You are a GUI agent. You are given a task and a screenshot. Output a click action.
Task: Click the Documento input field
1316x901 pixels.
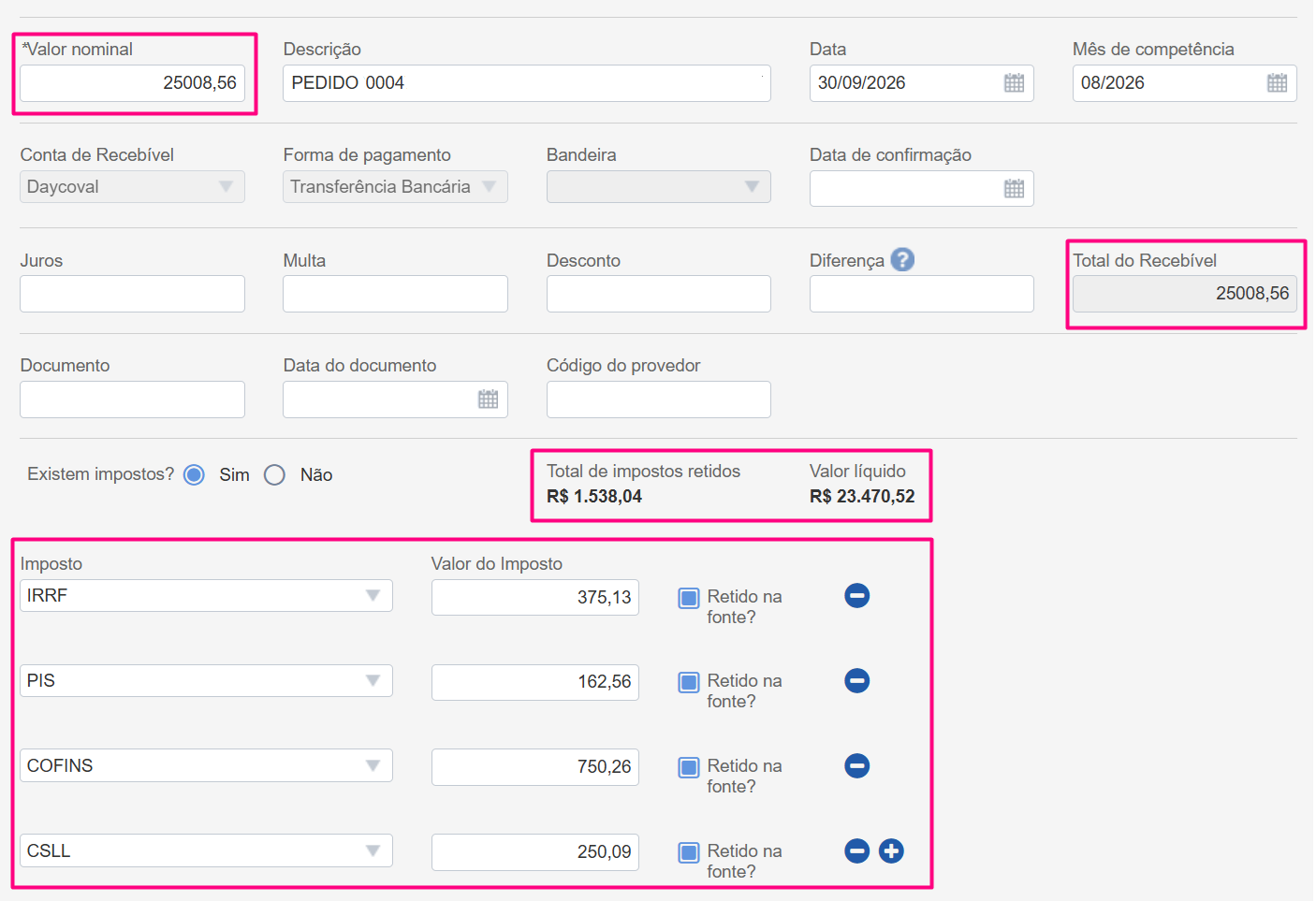coord(132,400)
